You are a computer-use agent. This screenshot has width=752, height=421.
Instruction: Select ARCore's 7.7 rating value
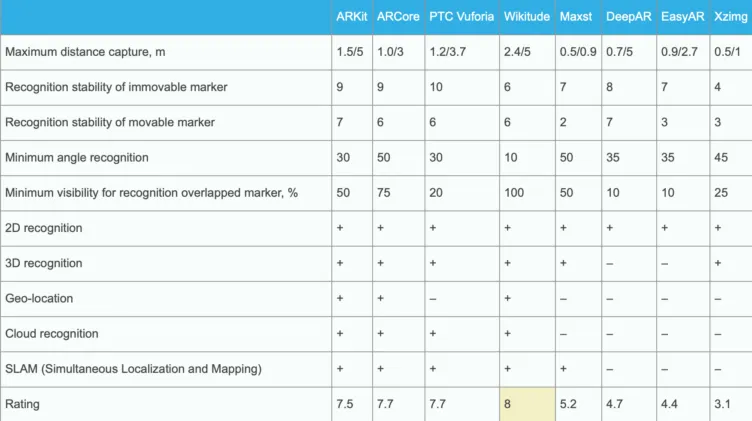pyautogui.click(x=385, y=404)
